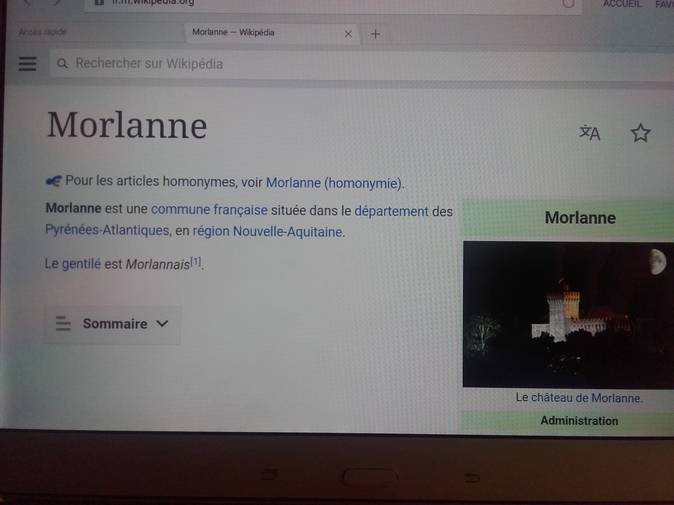Image resolution: width=674 pixels, height=505 pixels.
Task: Open a new browser tab
Action: [375, 34]
